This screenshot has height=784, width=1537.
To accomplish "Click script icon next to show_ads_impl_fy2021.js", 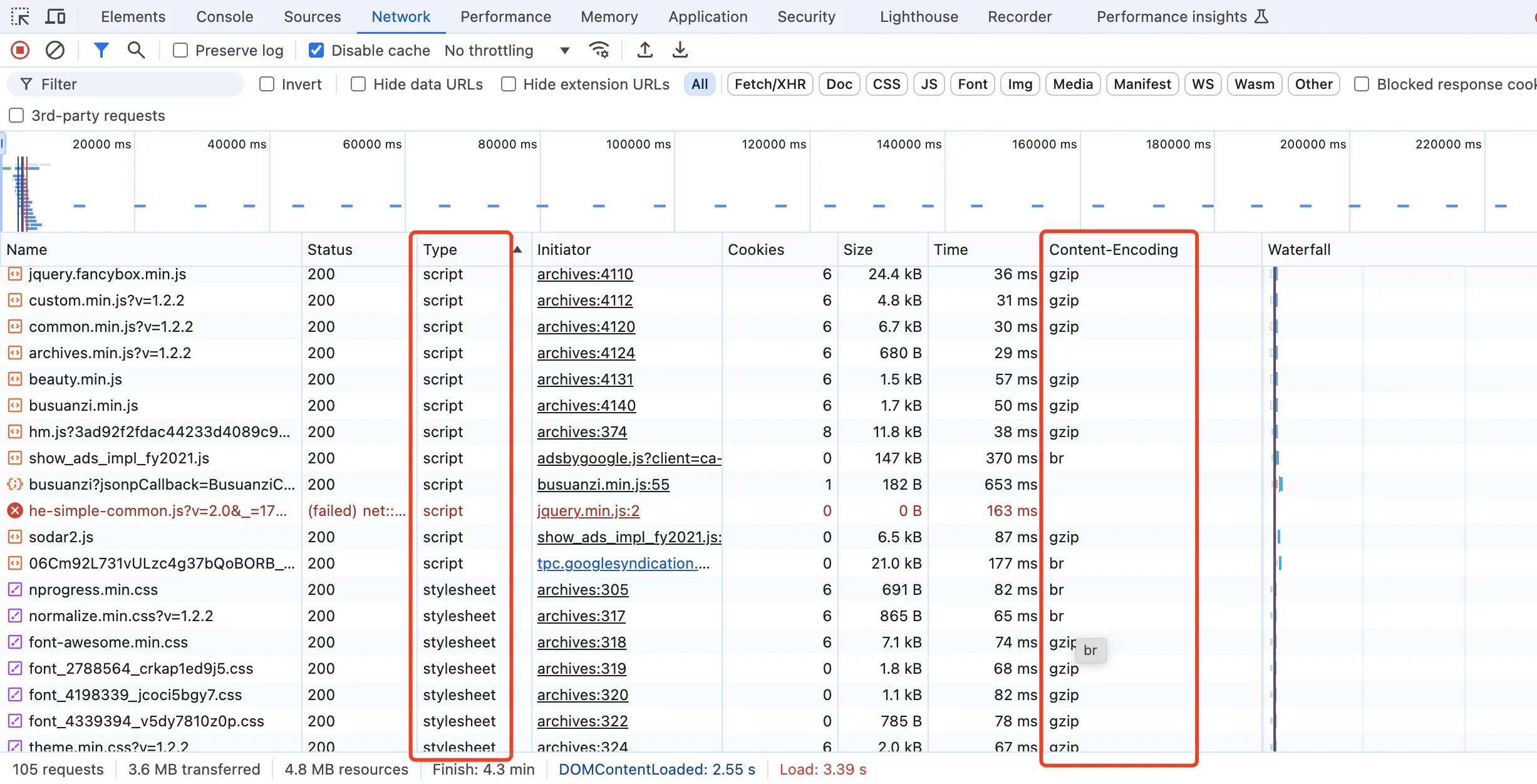I will (x=15, y=458).
